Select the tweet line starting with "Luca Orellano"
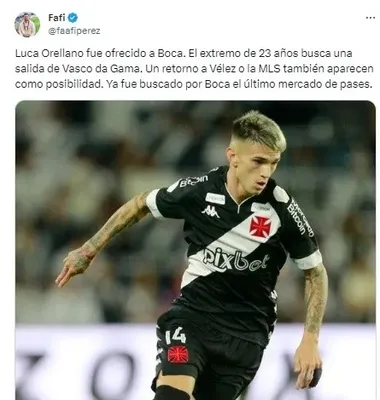 pyautogui.click(x=184, y=53)
